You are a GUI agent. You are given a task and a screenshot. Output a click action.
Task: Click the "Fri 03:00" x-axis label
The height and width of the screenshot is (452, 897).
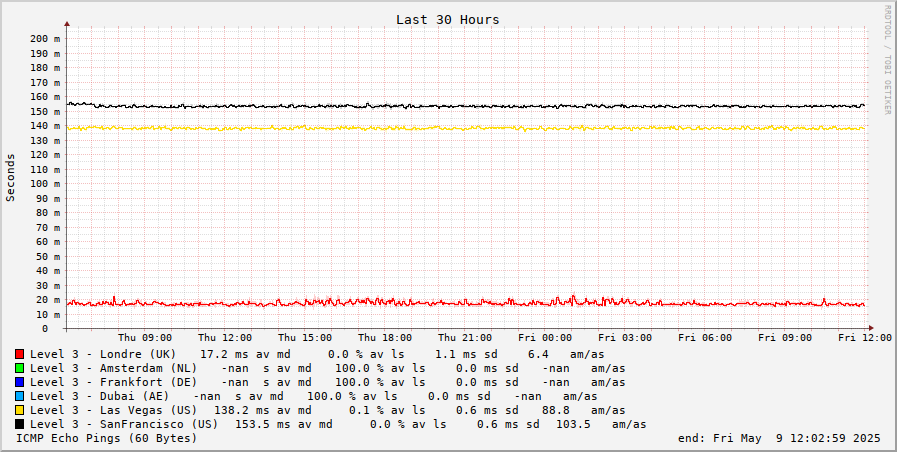(625, 338)
